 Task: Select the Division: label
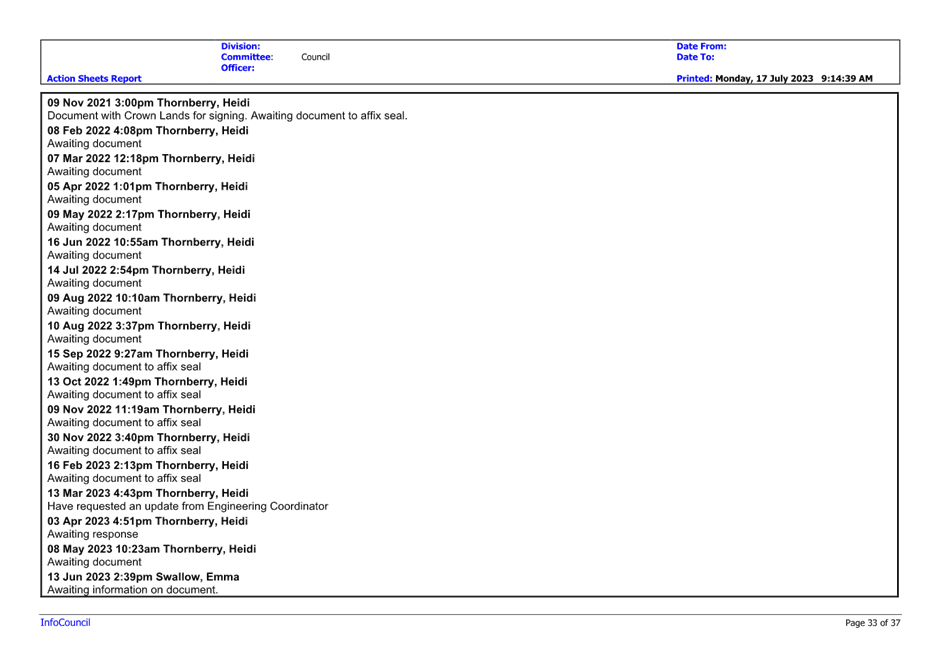(x=240, y=46)
